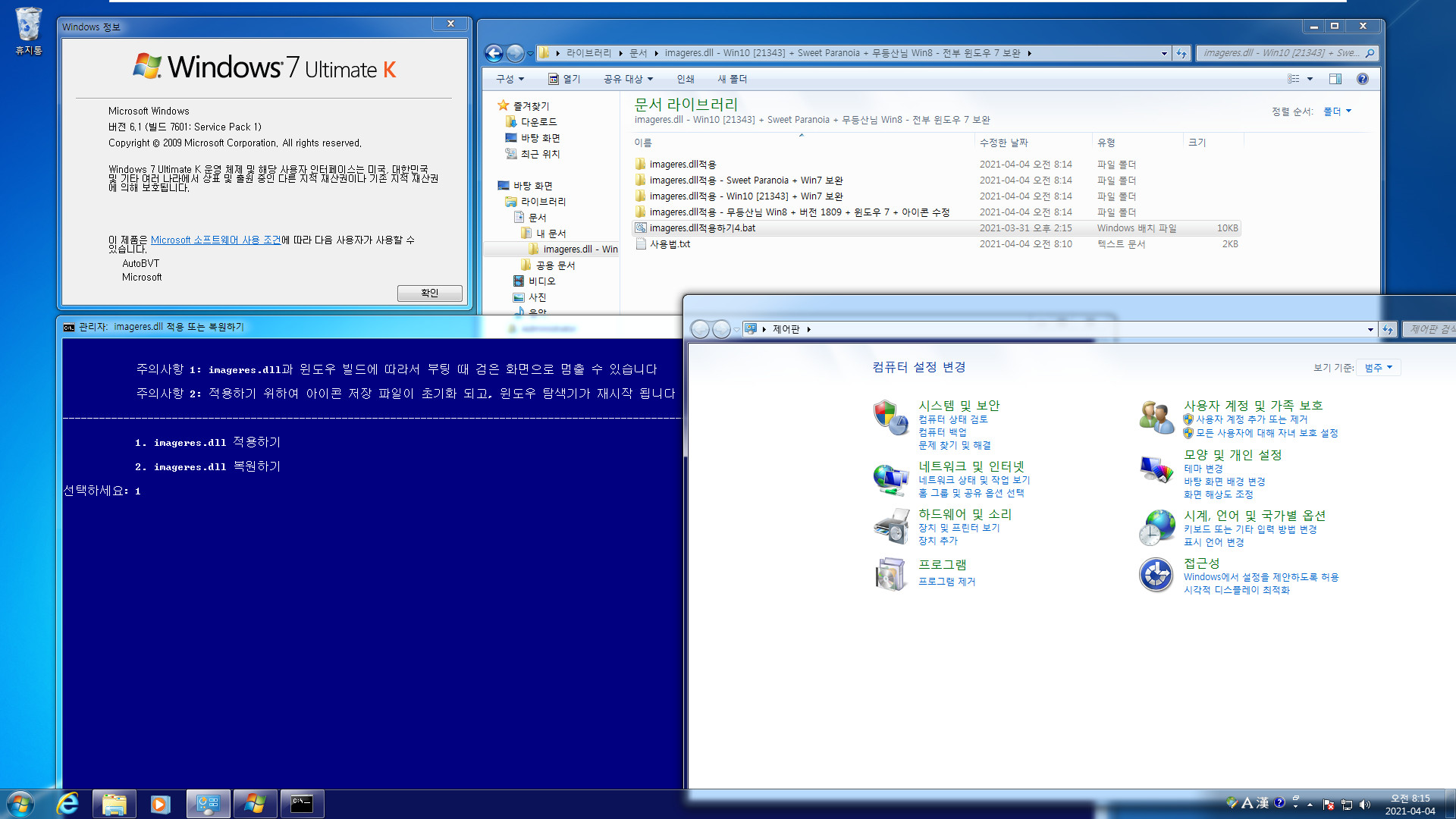Viewport: 1456px width, 819px height.
Task: Open 컴퓨터 상태 검토 link
Action: tap(952, 419)
